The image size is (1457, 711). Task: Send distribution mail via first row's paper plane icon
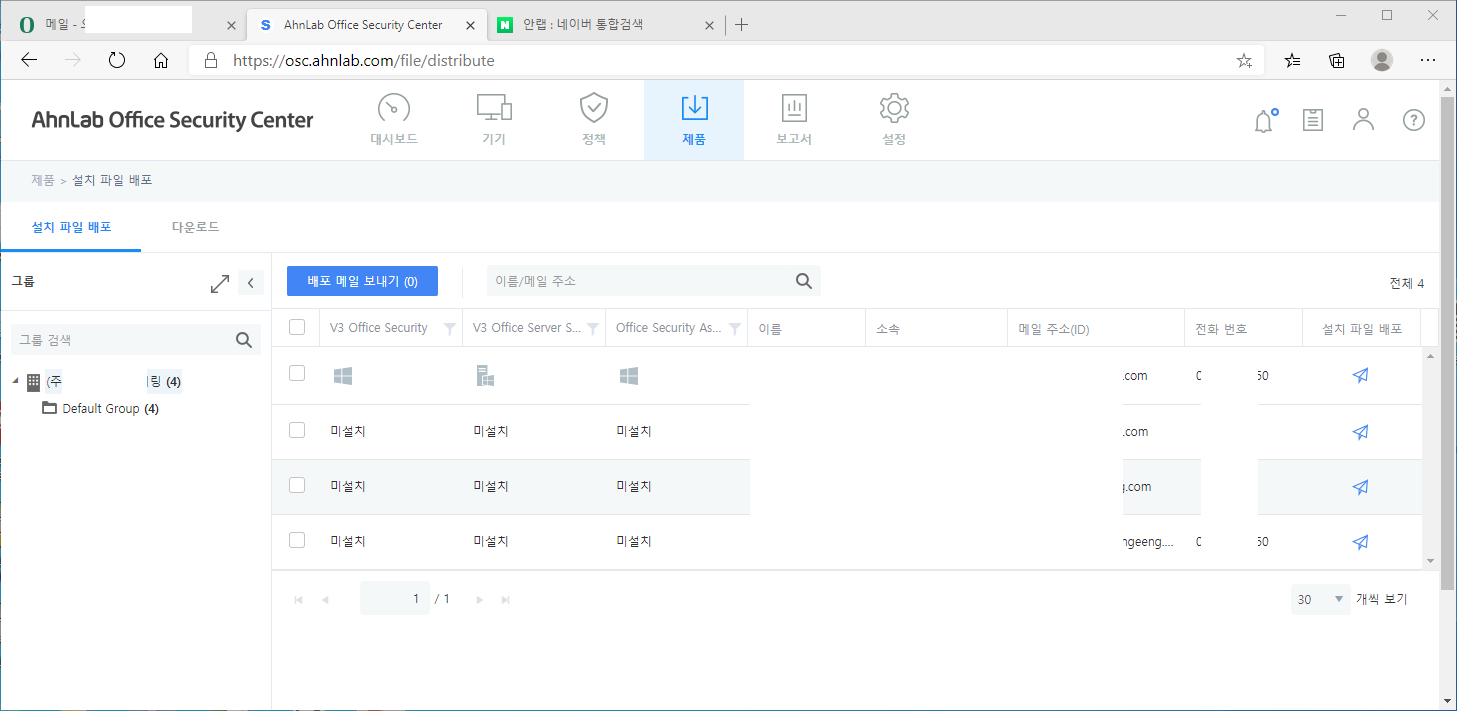pyautogui.click(x=1360, y=375)
